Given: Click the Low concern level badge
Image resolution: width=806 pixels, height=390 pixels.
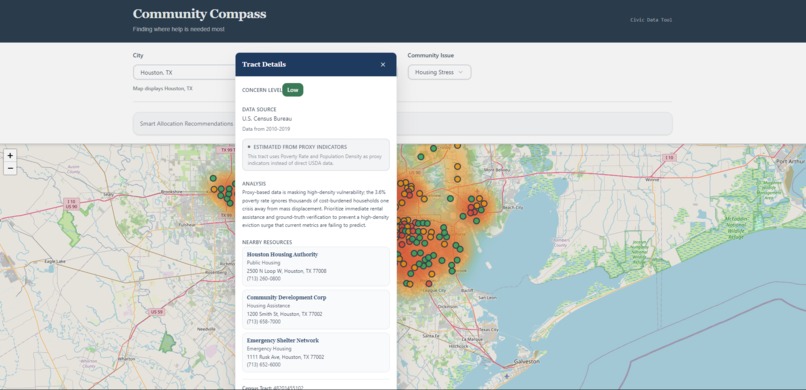Looking at the screenshot, I should click(292, 90).
